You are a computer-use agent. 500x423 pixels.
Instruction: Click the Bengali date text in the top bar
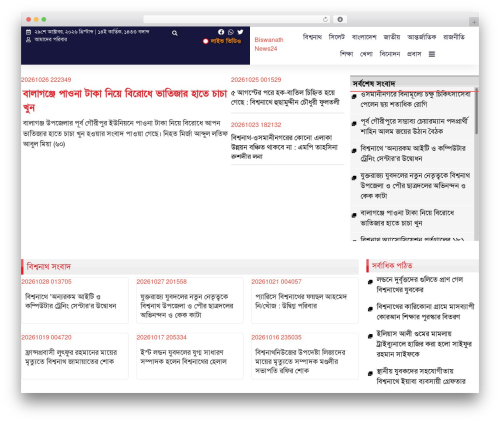tap(92, 32)
